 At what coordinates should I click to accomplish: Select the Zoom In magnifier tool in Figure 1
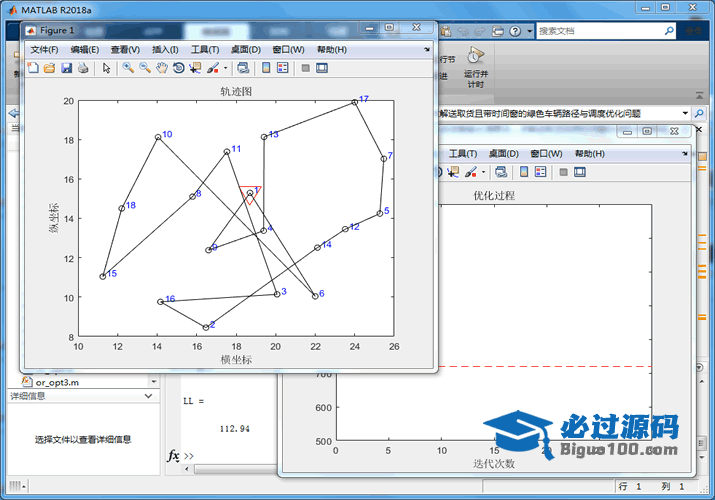click(128, 68)
